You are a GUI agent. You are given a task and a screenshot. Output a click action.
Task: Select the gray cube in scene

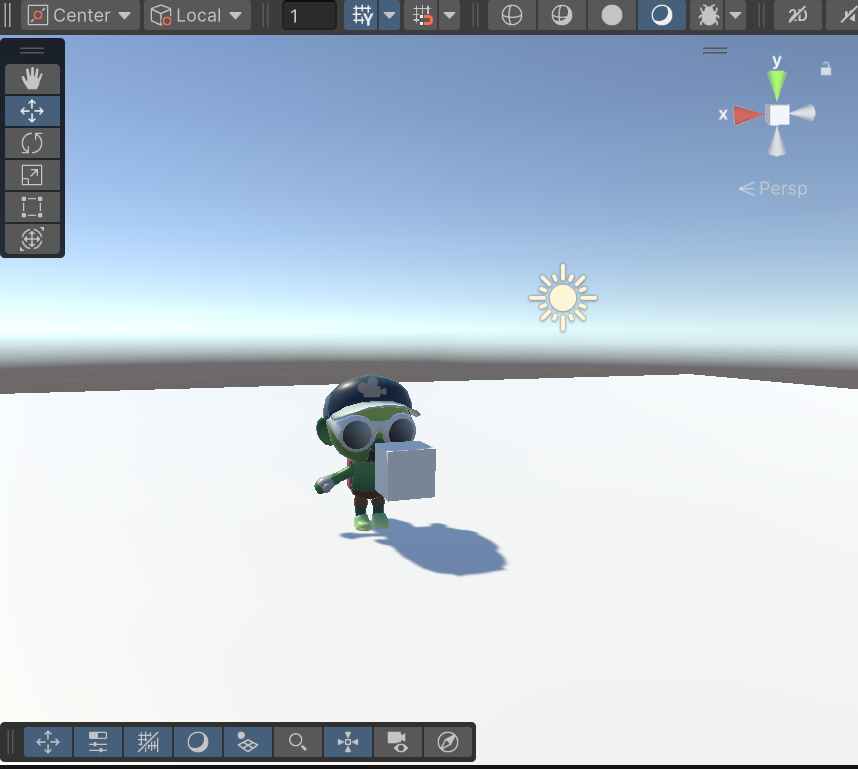(x=405, y=471)
